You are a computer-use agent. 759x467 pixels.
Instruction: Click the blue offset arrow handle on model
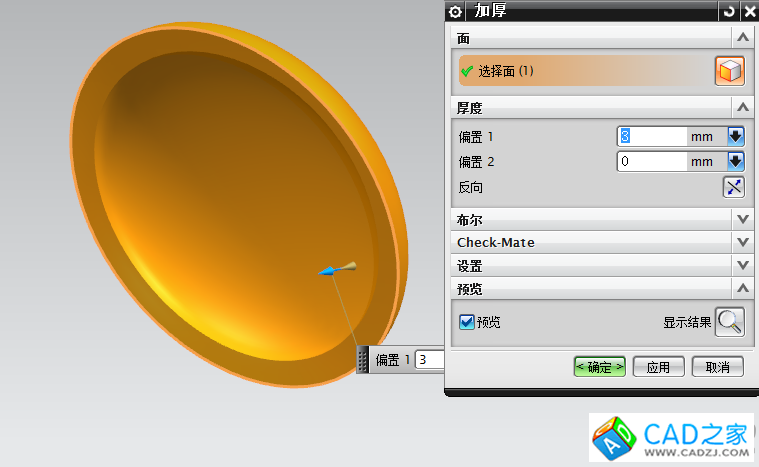(330, 270)
